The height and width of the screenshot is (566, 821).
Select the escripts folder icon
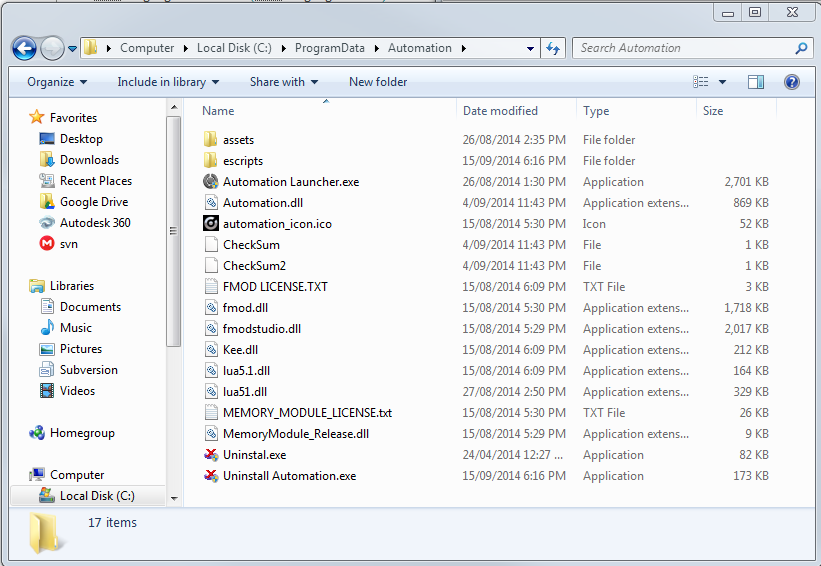[x=210, y=160]
